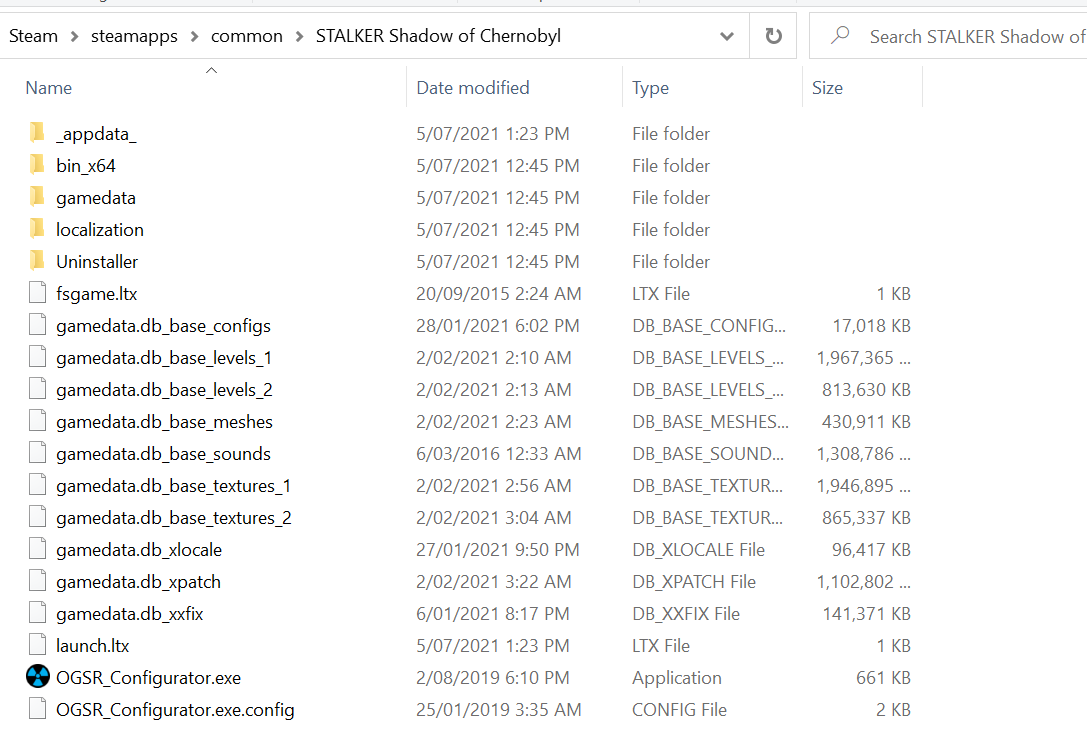Viewport: 1087px width, 732px height.
Task: Expand the chevron after Steam breadcrumb
Action: click(x=75, y=36)
